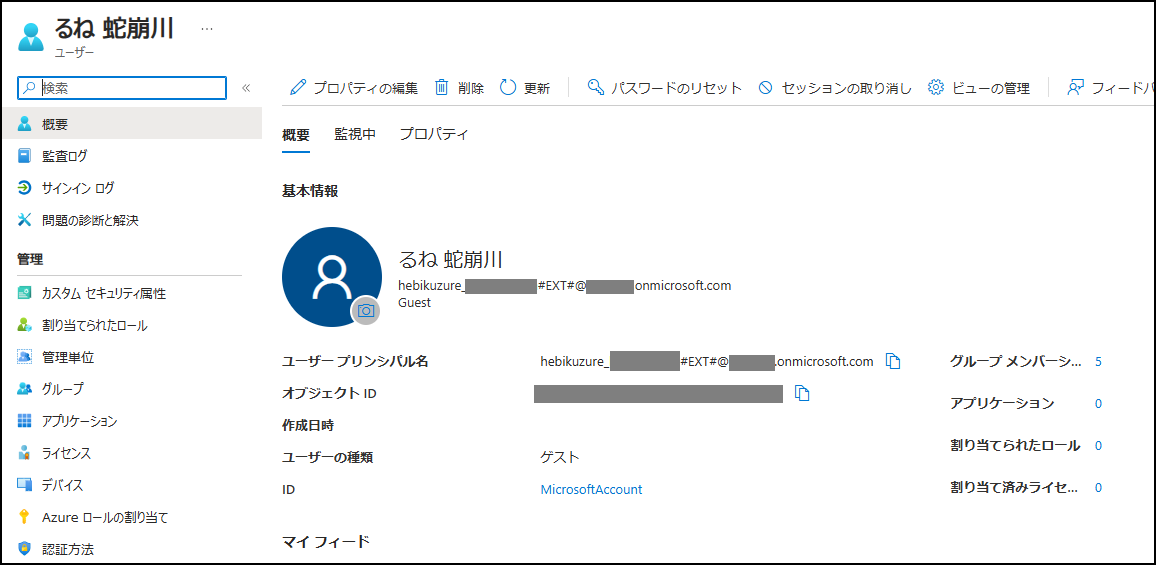This screenshot has width=1156, height=565.
Task: Click the user avatar icon in page header
Action: (29, 37)
